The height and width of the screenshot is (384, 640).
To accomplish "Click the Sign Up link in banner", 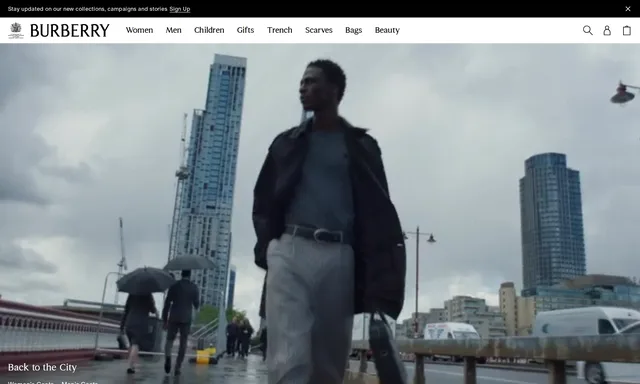I will [x=180, y=9].
